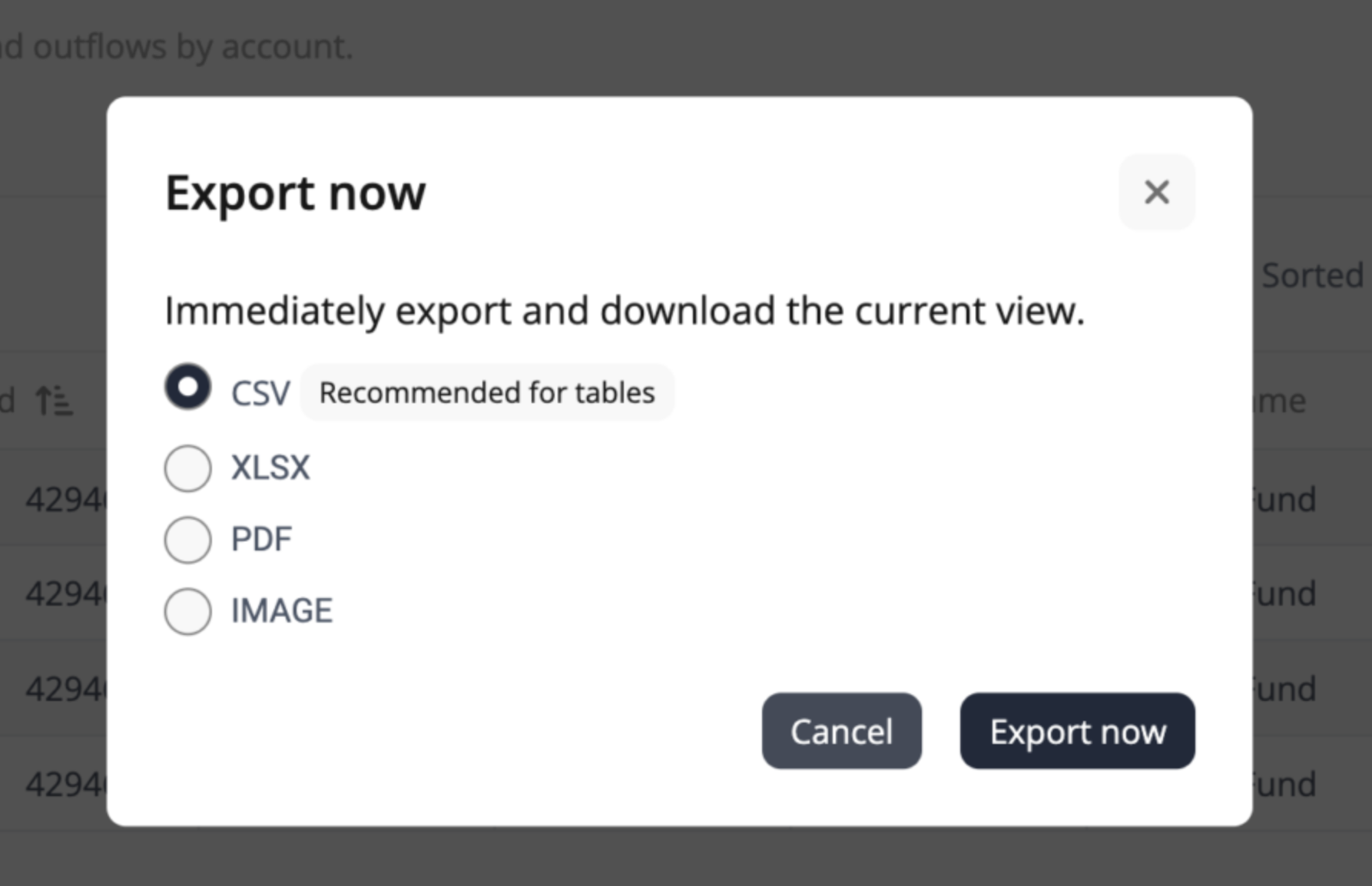
Task: Click the first row's Fund cell
Action: tap(1284, 500)
